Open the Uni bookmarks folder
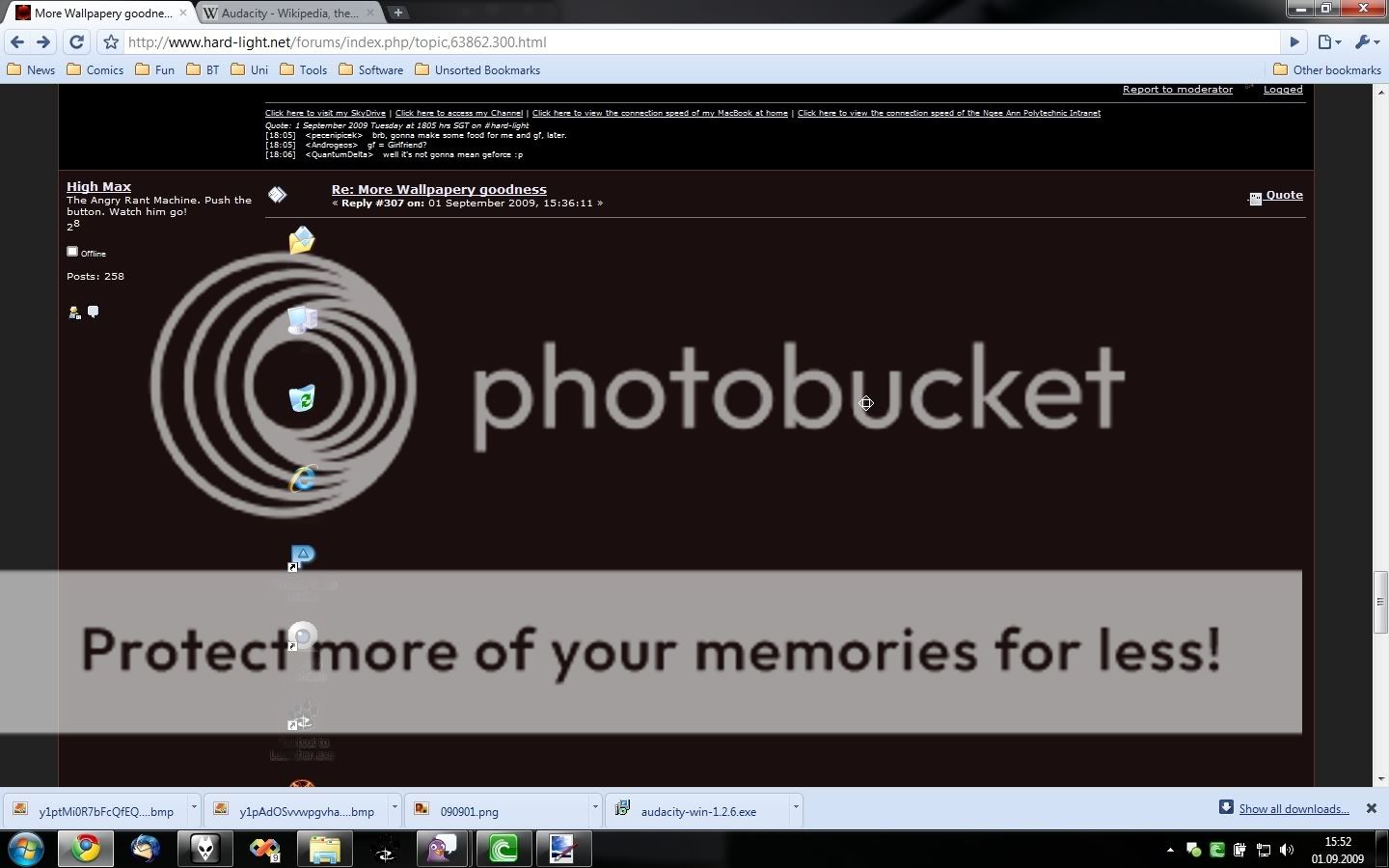 (x=249, y=69)
